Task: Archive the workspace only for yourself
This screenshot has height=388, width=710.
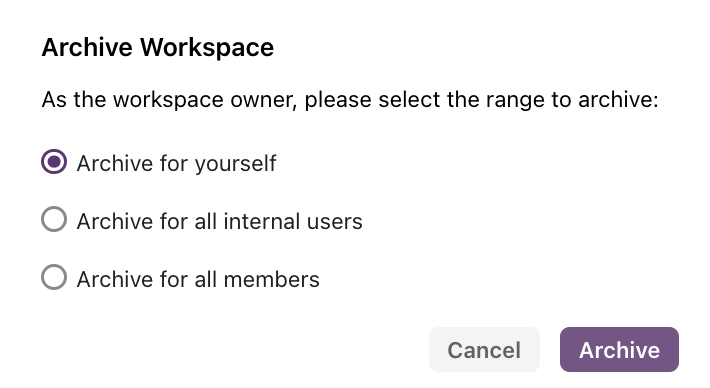Action: pyautogui.click(x=54, y=162)
